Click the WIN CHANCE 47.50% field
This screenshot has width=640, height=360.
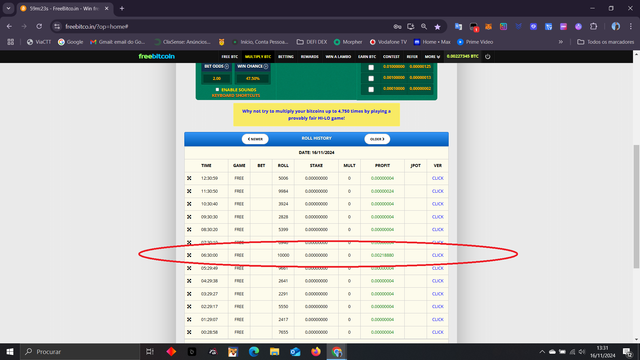pyautogui.click(x=253, y=78)
